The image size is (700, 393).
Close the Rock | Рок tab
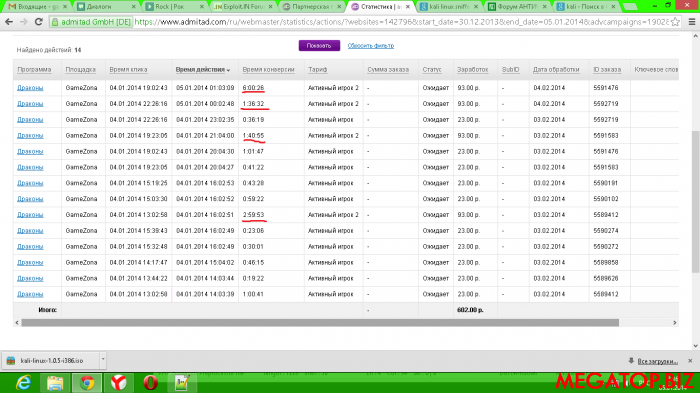(202, 7)
